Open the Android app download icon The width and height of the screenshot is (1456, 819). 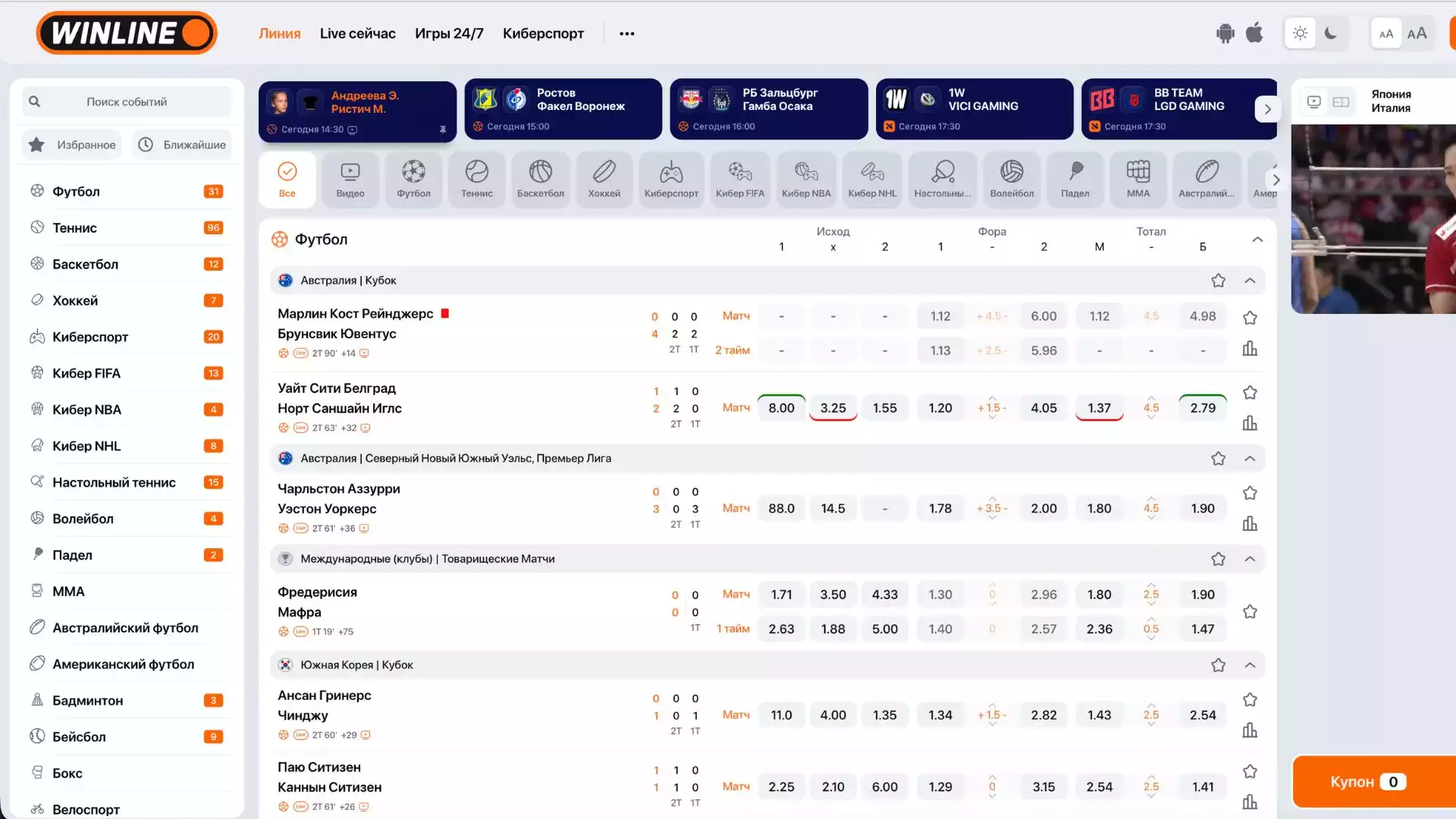point(1225,33)
